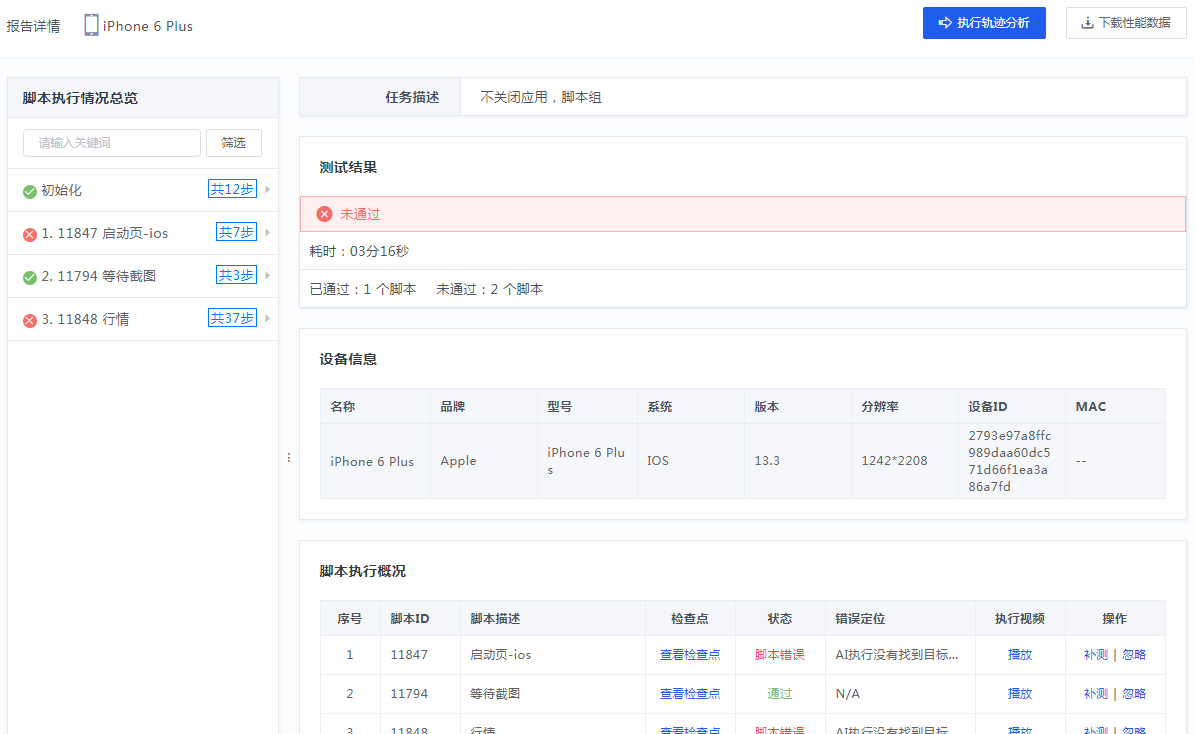Click the AI执行没有找到目标... error text for 11847

click(897, 655)
